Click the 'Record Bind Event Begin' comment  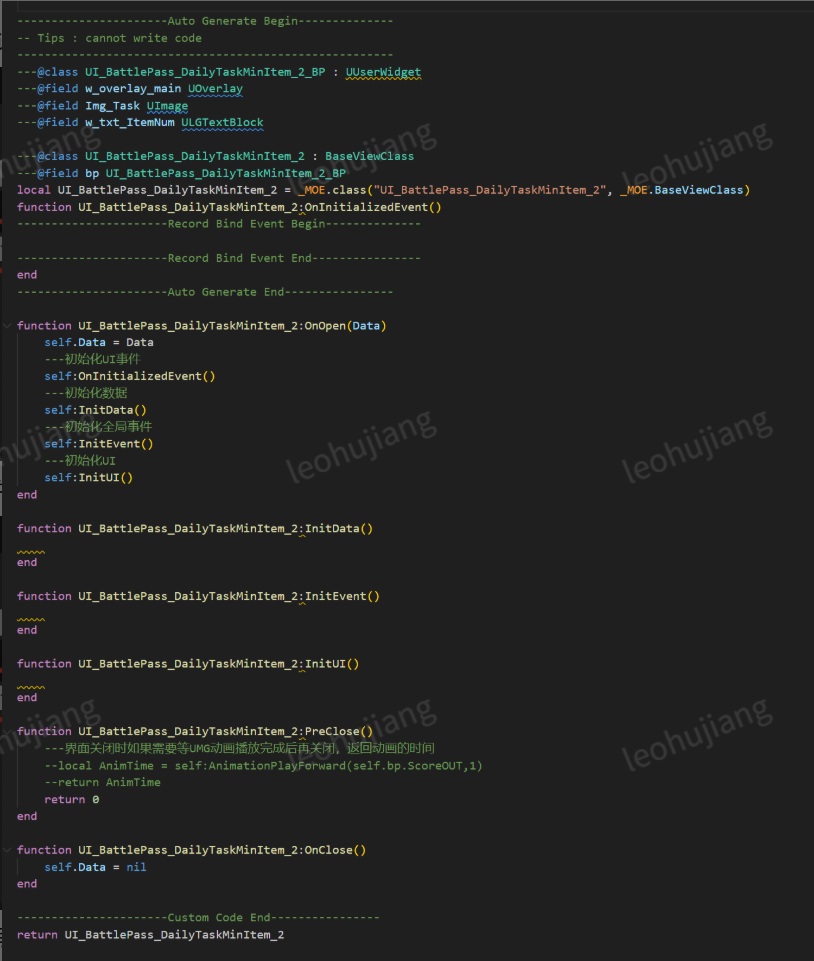[219, 224]
